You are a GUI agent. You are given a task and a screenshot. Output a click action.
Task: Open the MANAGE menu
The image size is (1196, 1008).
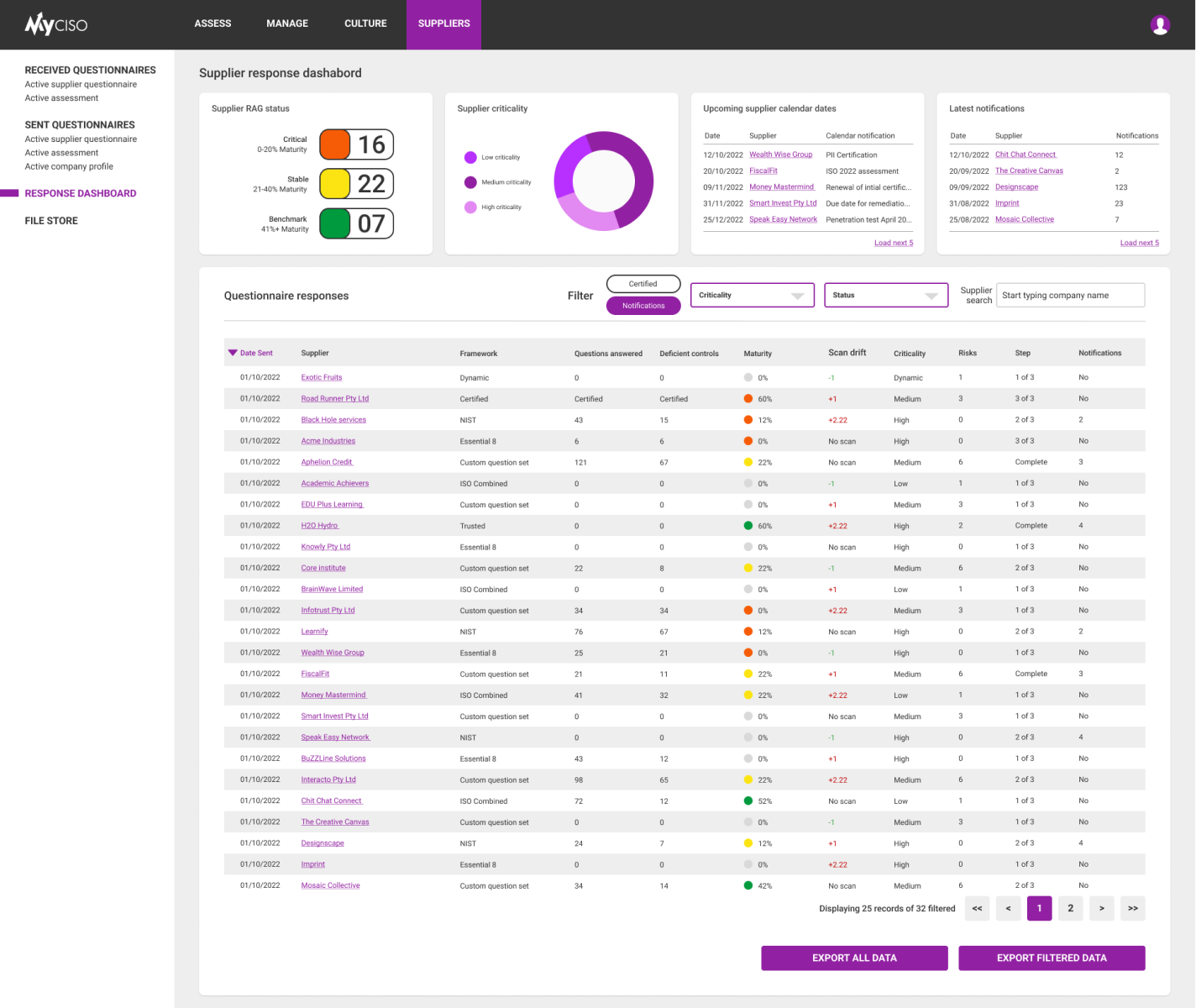tap(287, 24)
